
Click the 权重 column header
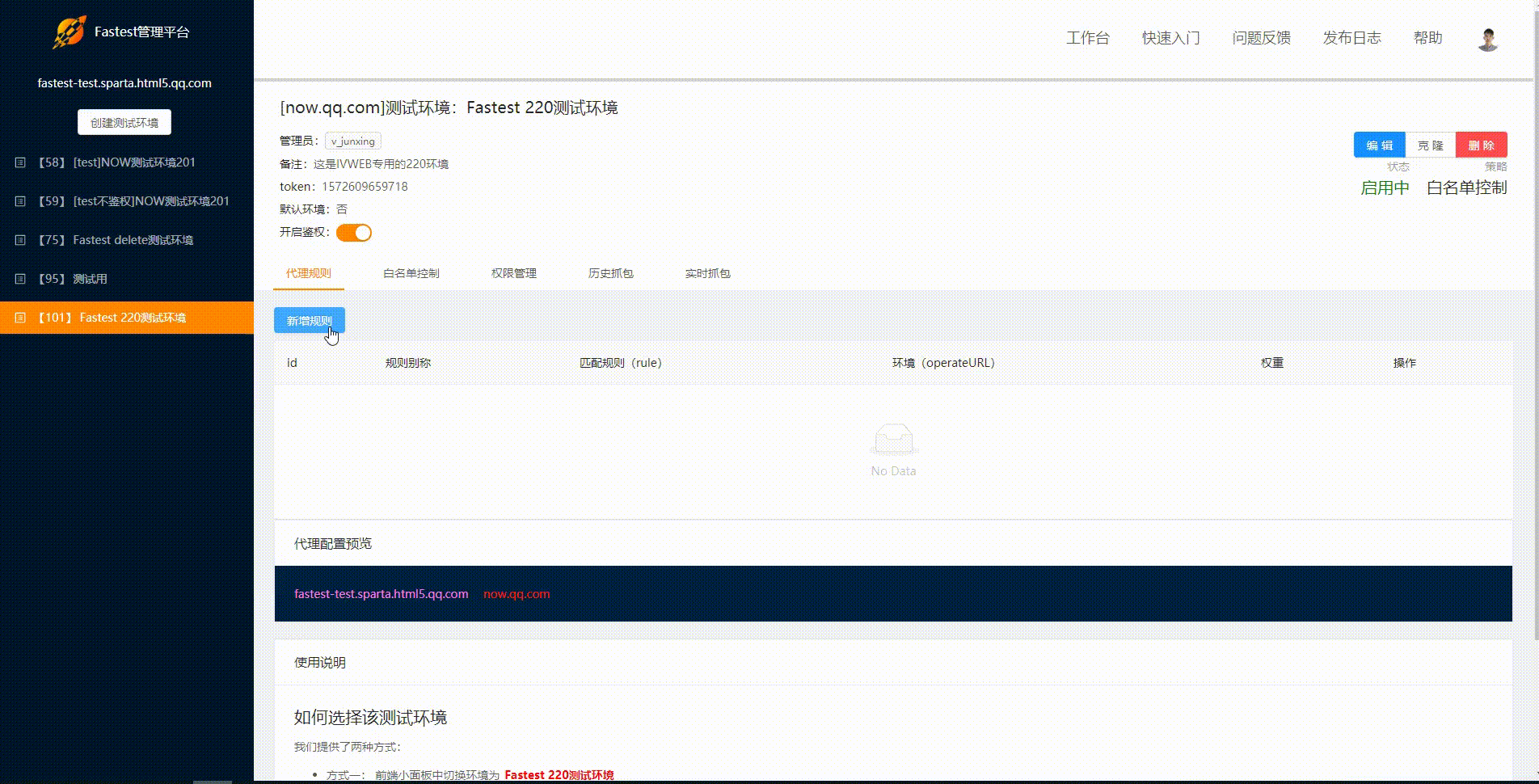click(x=1272, y=363)
